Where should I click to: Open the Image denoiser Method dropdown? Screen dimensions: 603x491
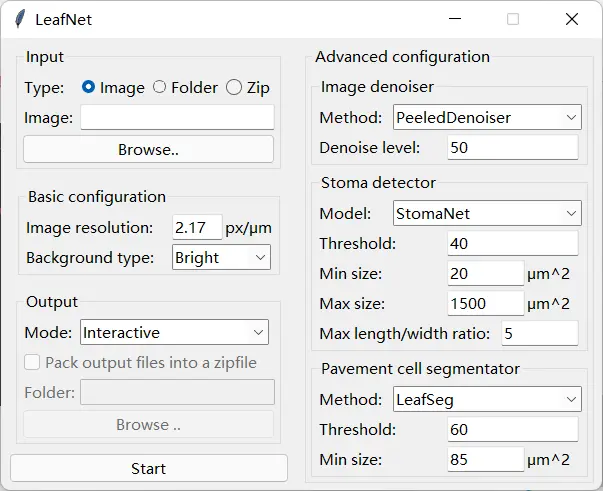[487, 117]
